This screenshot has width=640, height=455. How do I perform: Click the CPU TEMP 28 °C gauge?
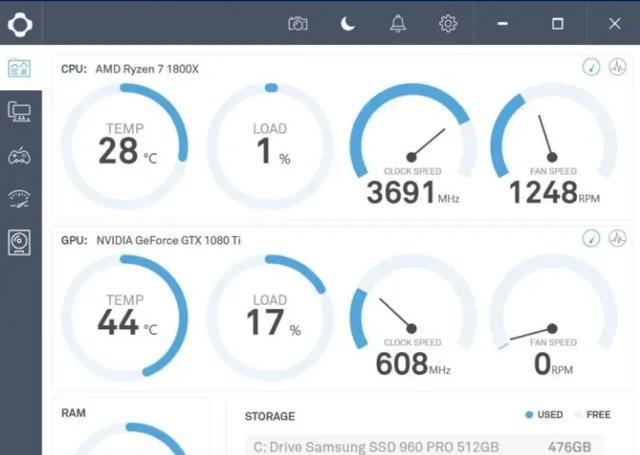pos(125,146)
